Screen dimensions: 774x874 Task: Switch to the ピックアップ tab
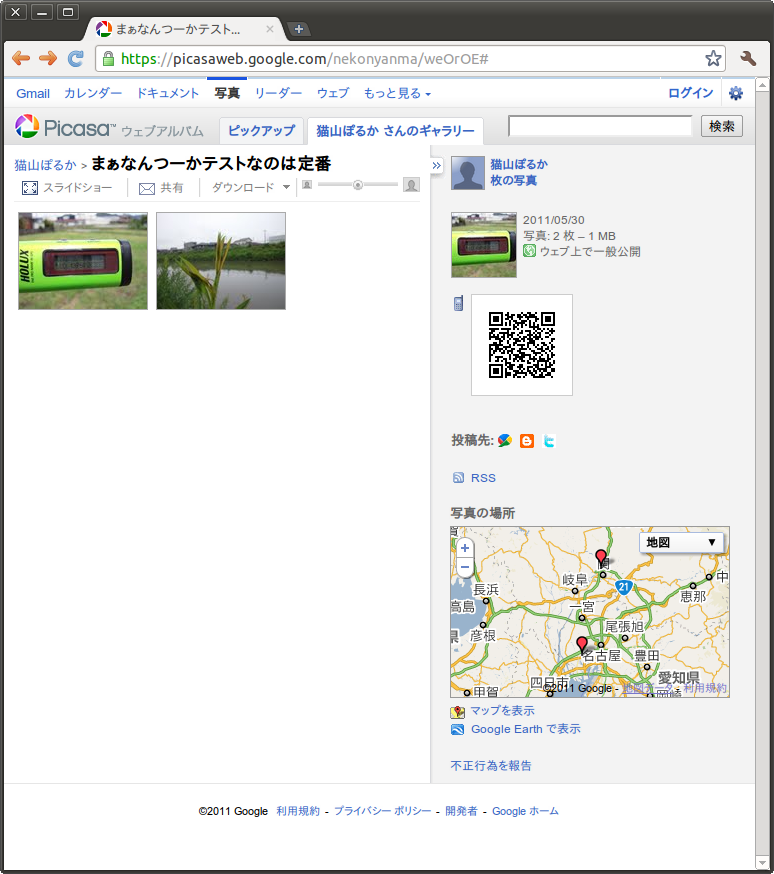coord(261,131)
